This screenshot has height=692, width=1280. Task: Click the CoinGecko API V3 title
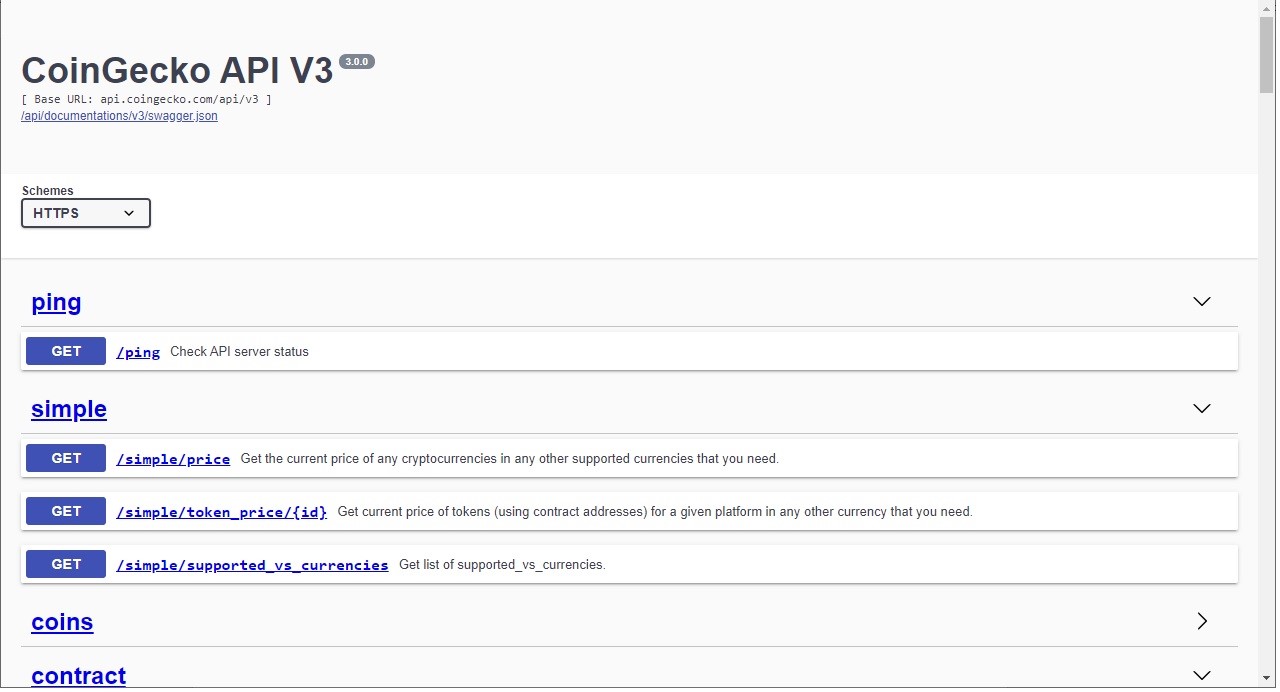coord(177,70)
